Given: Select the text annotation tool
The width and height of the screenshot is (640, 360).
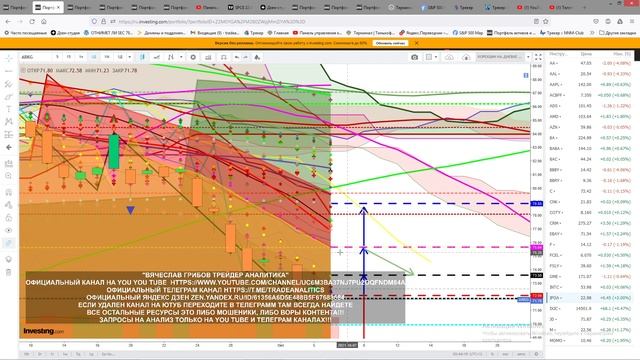Looking at the screenshot, I should click(9, 109).
